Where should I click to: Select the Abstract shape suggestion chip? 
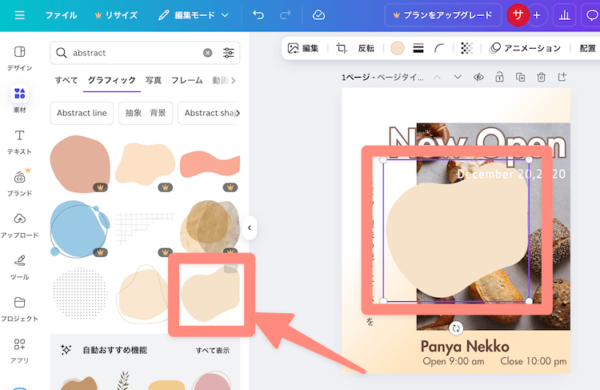209,113
